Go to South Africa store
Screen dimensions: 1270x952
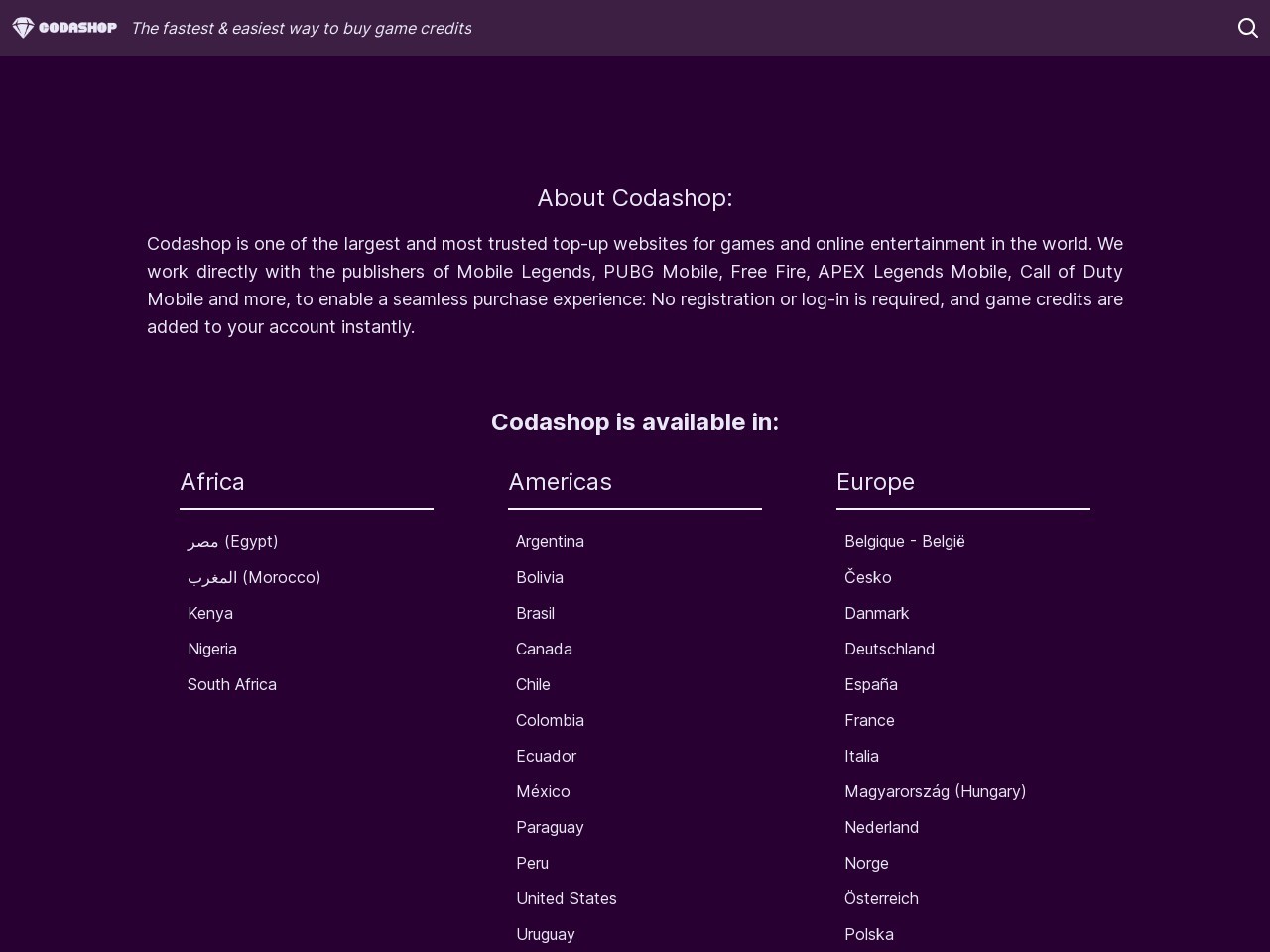point(232,684)
